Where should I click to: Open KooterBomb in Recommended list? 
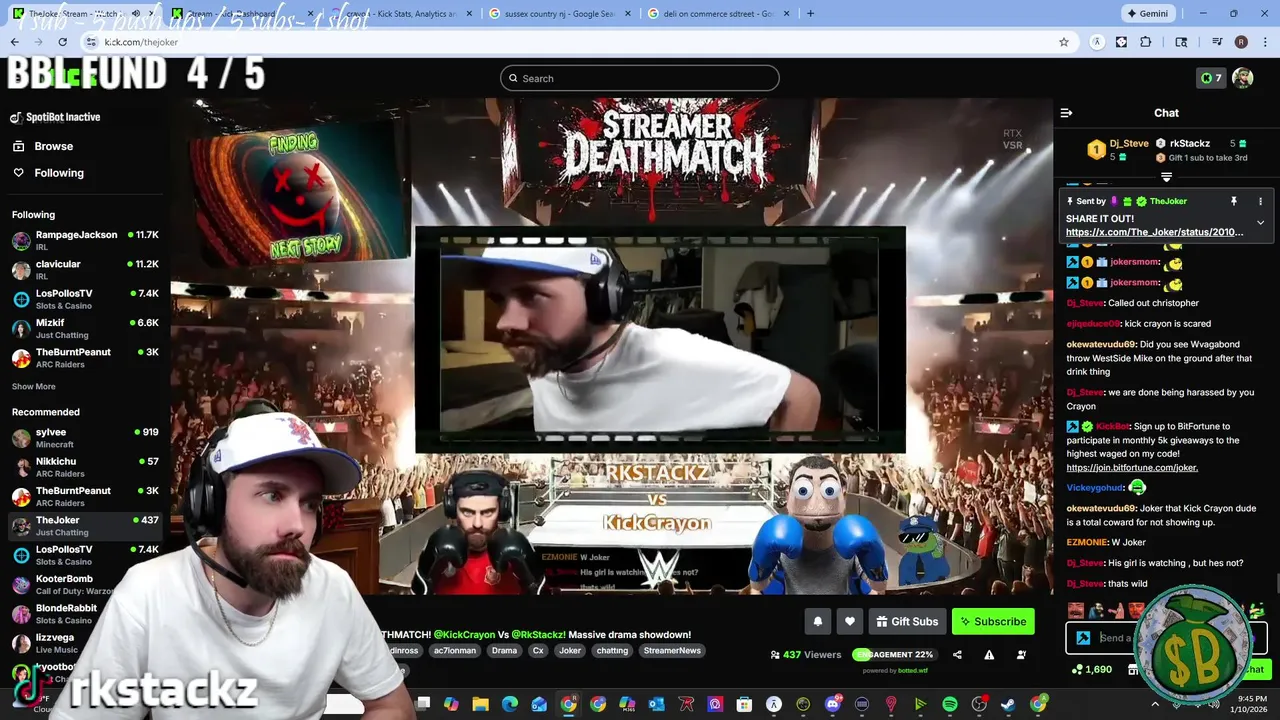click(85, 584)
